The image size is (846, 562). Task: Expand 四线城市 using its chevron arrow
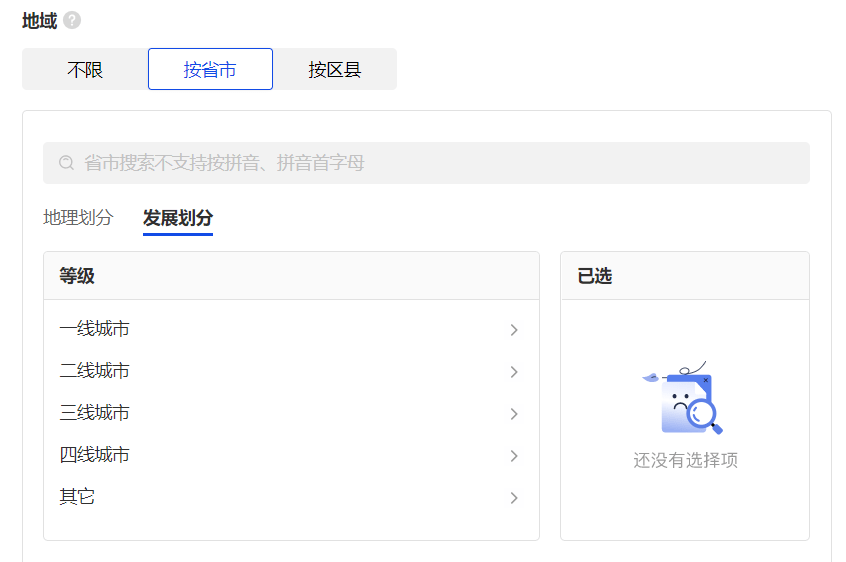tap(514, 456)
